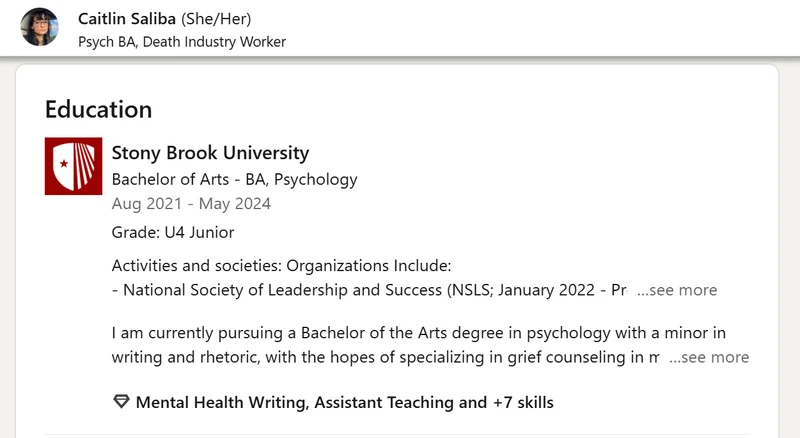The height and width of the screenshot is (438, 800).
Task: Expand activities and societies with see more
Action: pyautogui.click(x=677, y=290)
